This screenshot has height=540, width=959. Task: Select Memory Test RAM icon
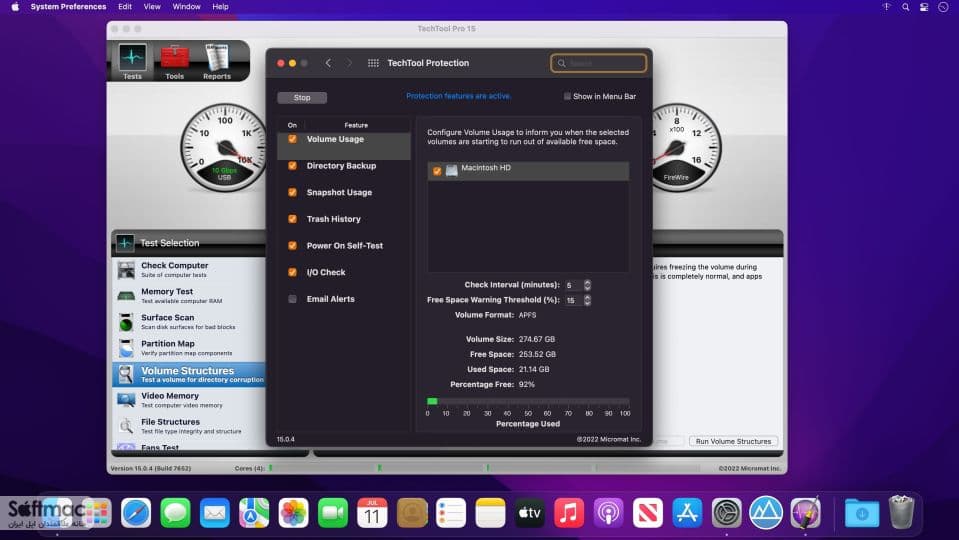126,296
